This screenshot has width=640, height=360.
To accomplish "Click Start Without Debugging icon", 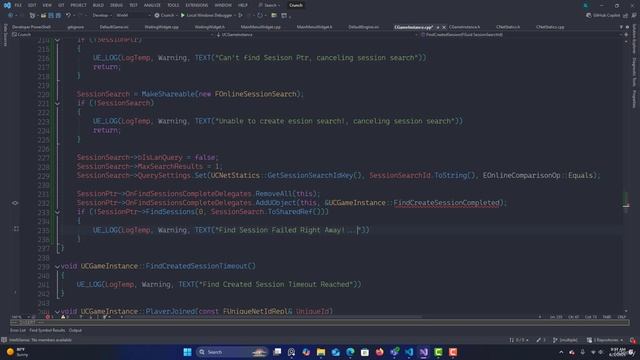I will pos(241,16).
